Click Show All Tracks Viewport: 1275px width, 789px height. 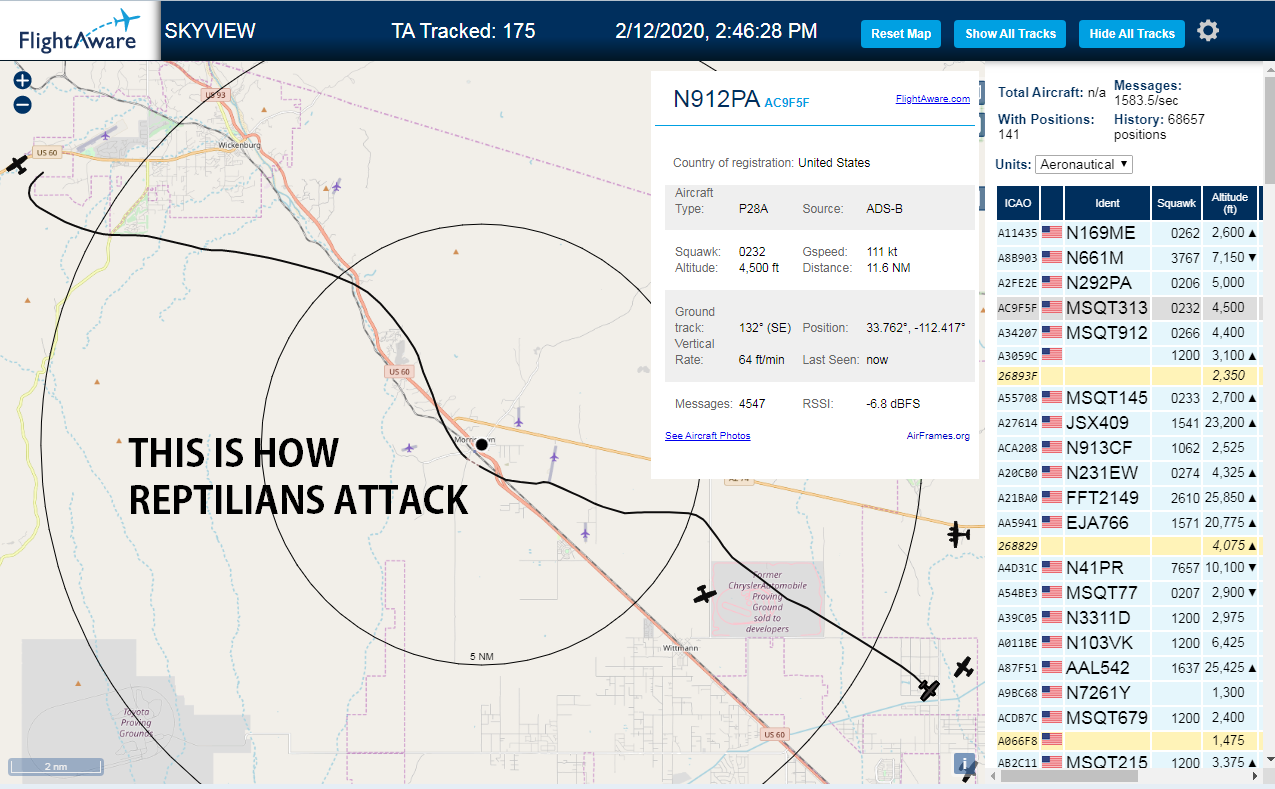pos(1010,33)
